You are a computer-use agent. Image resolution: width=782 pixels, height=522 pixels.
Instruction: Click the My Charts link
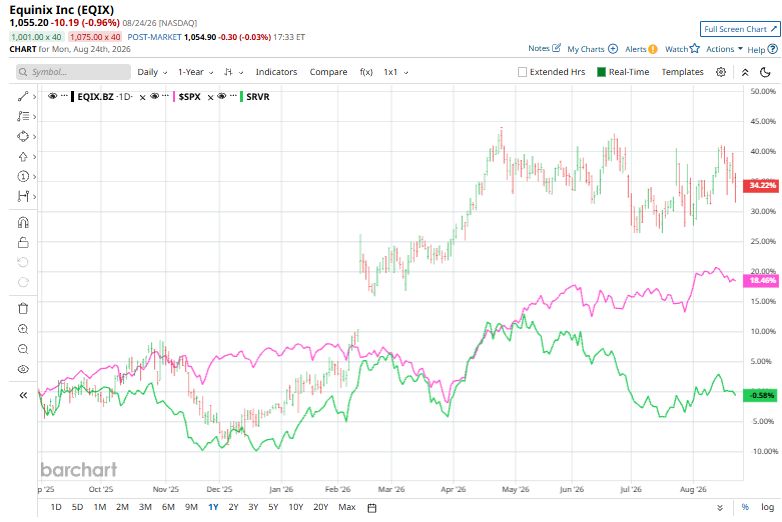[586, 49]
